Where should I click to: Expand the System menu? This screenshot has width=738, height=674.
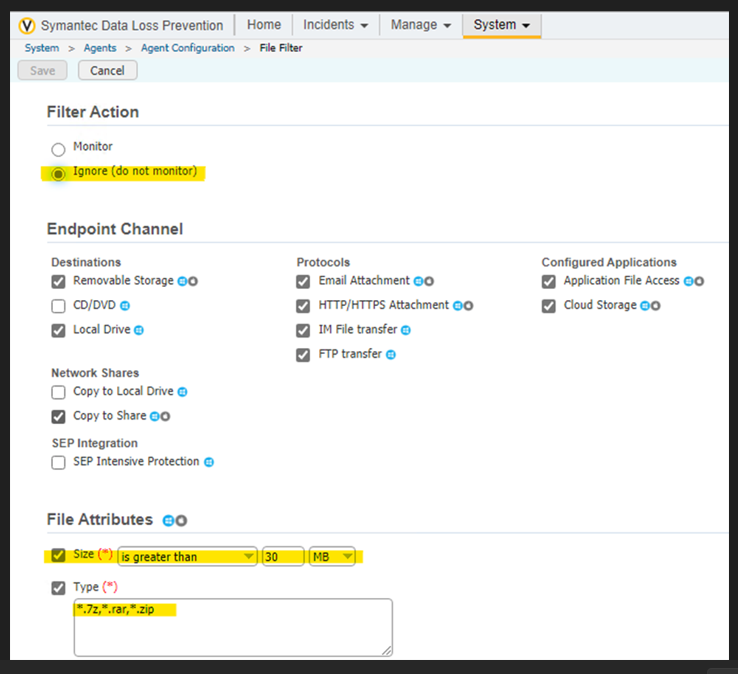501,25
